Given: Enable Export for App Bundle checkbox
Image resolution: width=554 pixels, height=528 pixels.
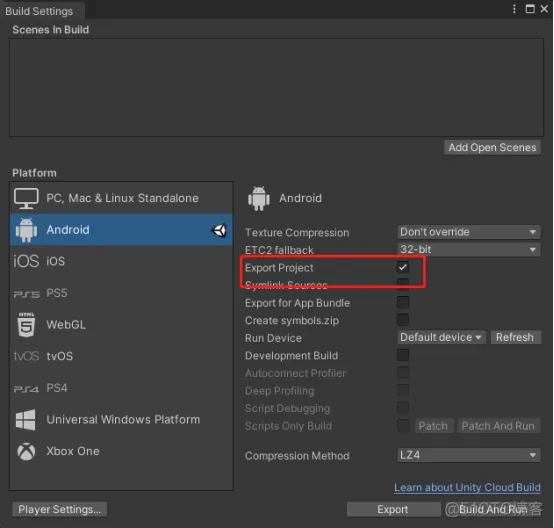Looking at the screenshot, I should 403,303.
